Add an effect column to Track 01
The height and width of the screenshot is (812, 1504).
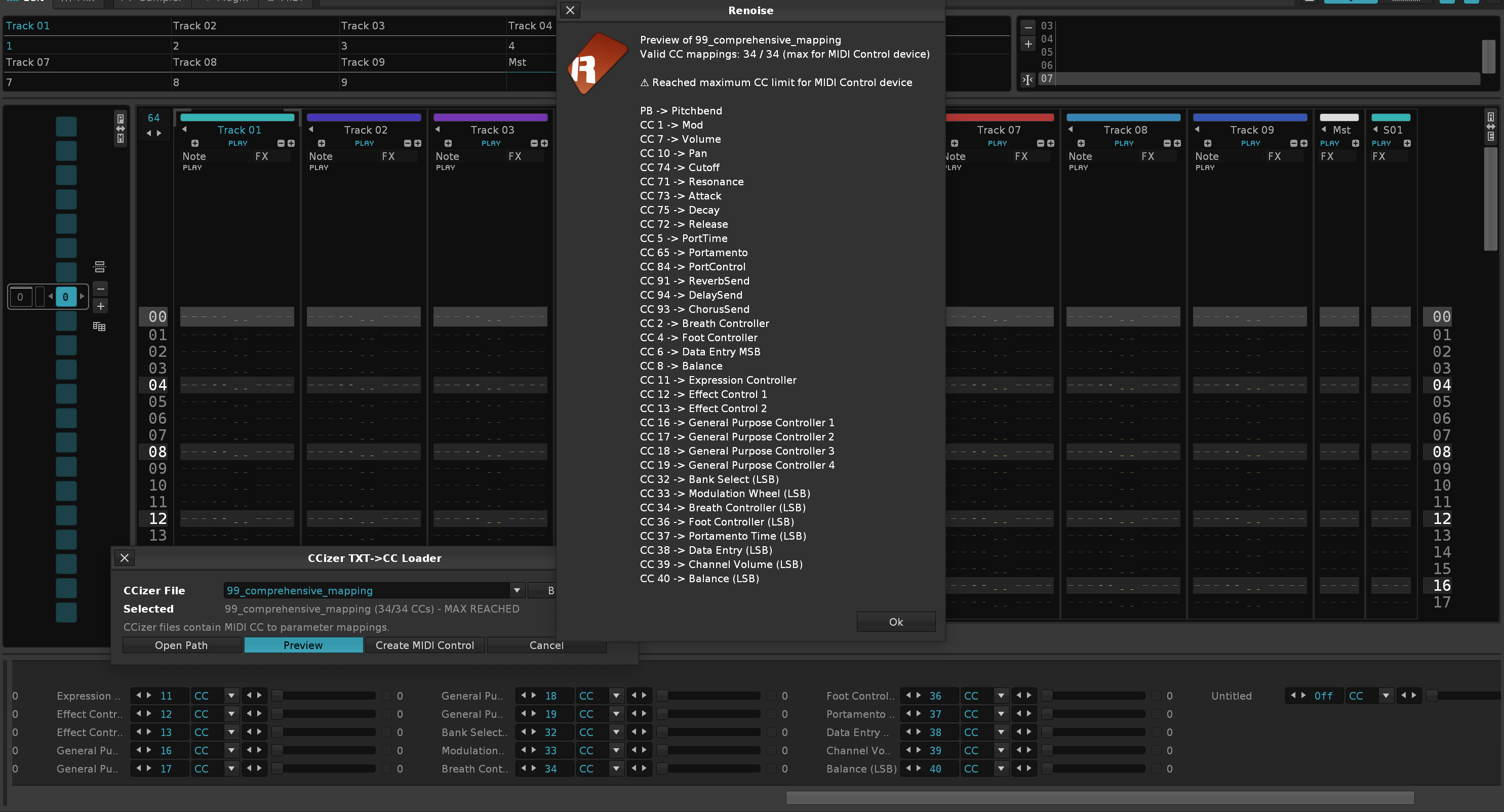(x=291, y=144)
